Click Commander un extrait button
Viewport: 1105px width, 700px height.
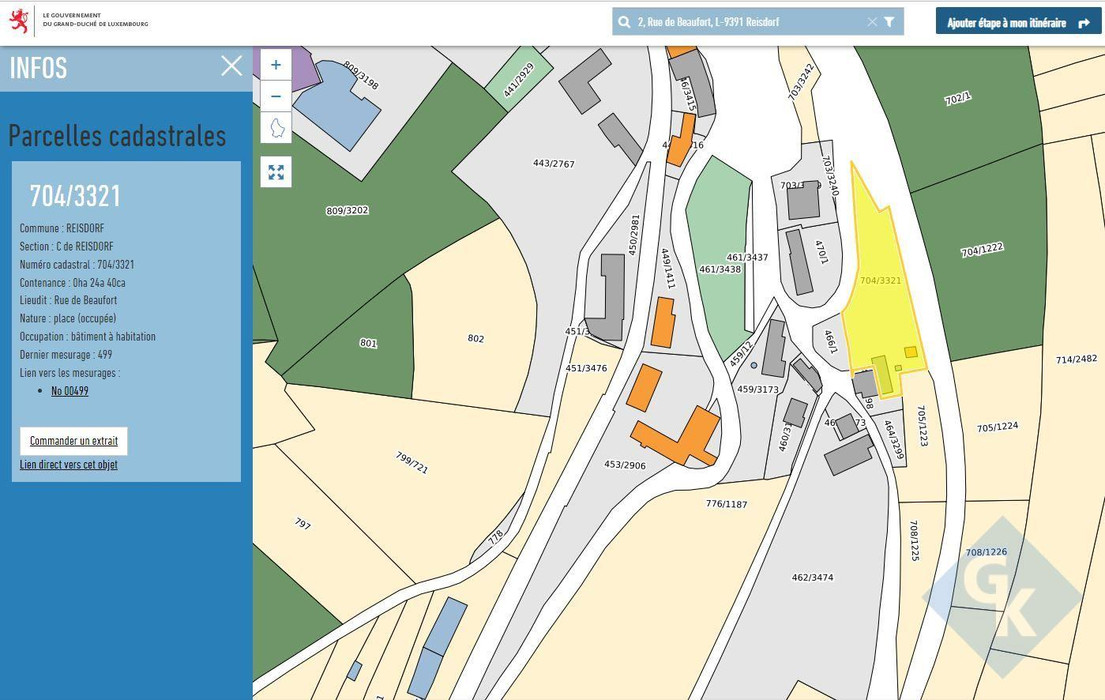click(74, 441)
